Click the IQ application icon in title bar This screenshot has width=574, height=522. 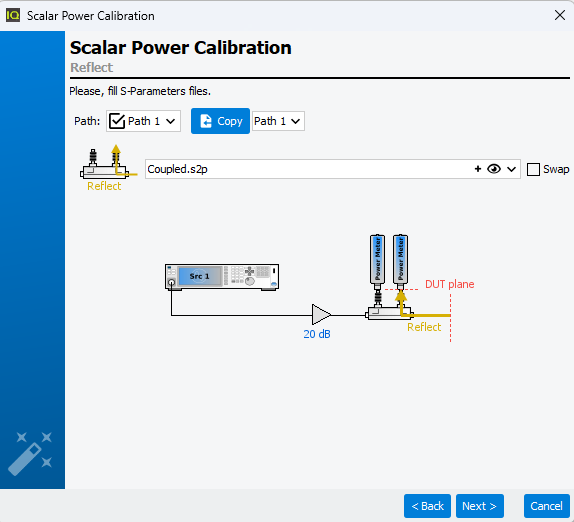[x=13, y=15]
